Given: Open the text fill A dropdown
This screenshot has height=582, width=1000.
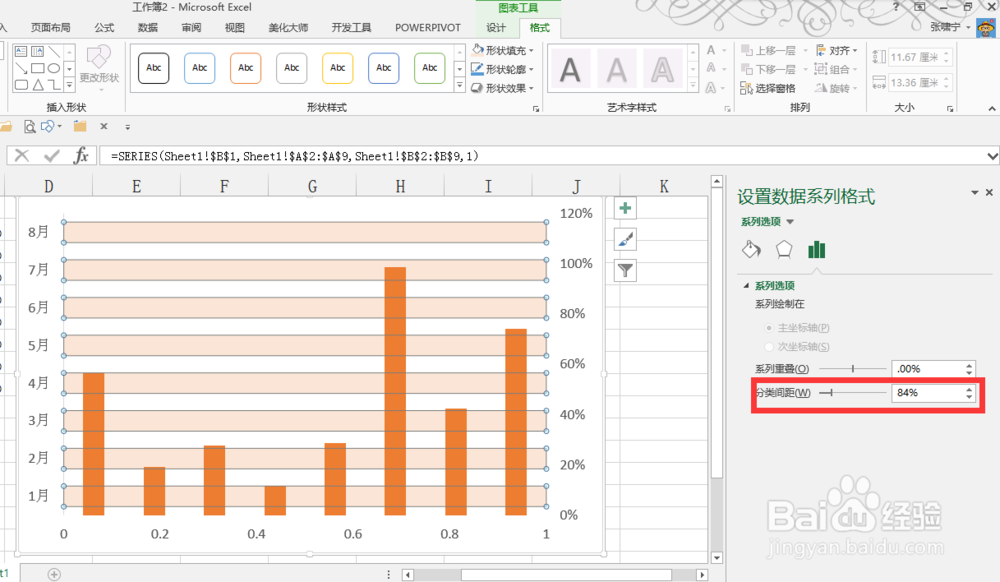Looking at the screenshot, I should 716,50.
